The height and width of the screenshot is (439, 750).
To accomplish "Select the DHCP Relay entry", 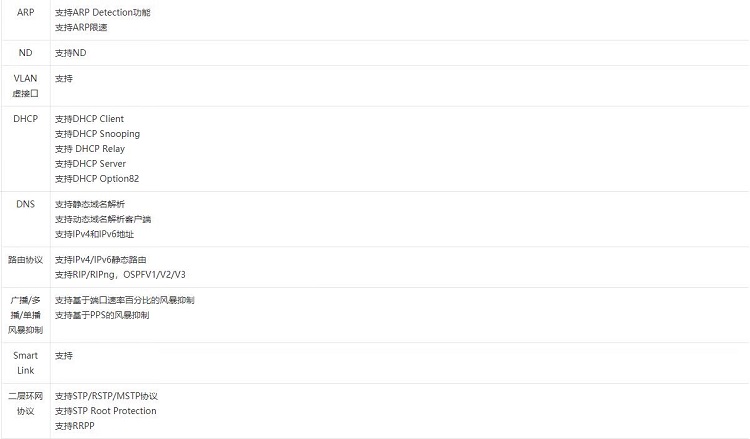I will [90, 149].
